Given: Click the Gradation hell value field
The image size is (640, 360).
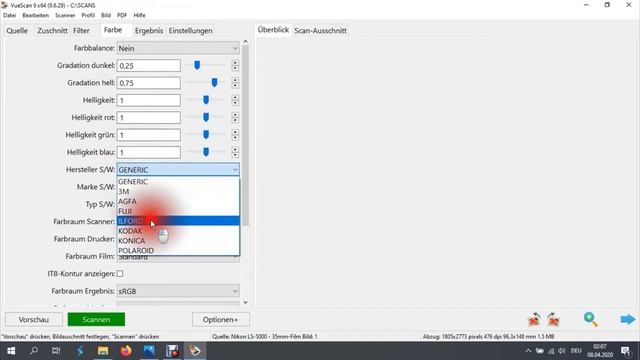Looking at the screenshot, I should 149,83.
